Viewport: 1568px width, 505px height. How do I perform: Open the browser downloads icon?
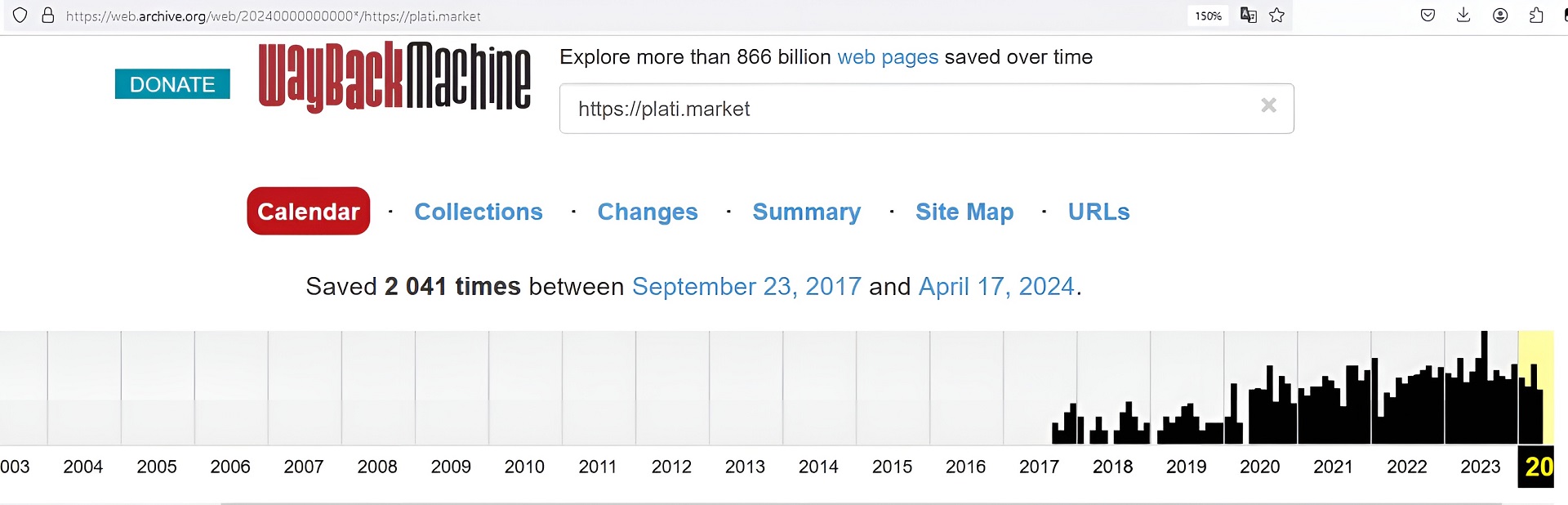click(1463, 16)
